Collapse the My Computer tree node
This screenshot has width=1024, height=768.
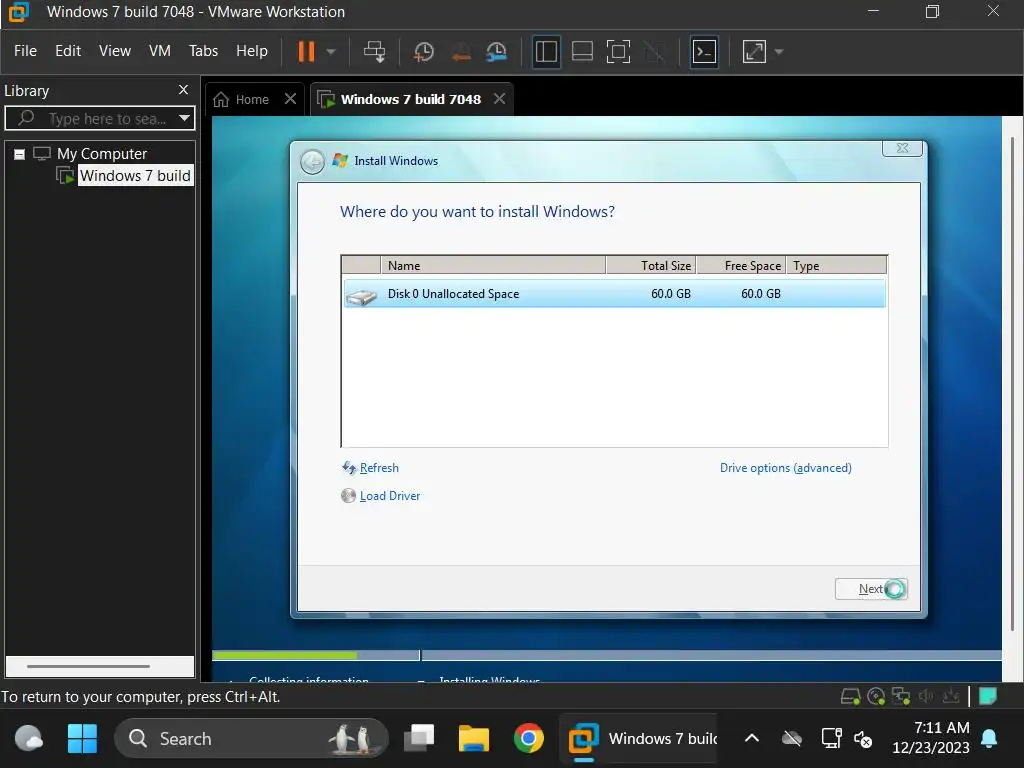20,154
